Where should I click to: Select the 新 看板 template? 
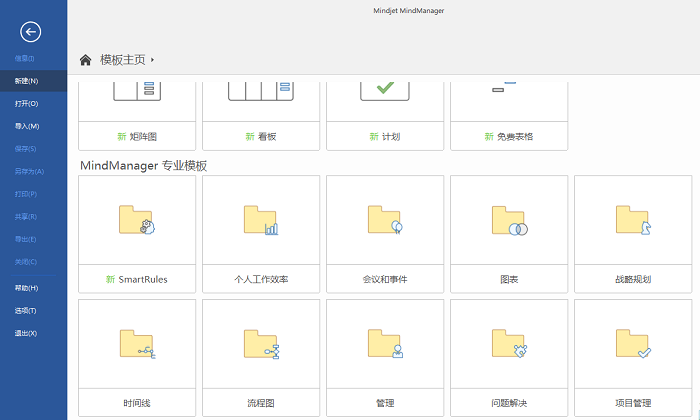[x=261, y=116]
